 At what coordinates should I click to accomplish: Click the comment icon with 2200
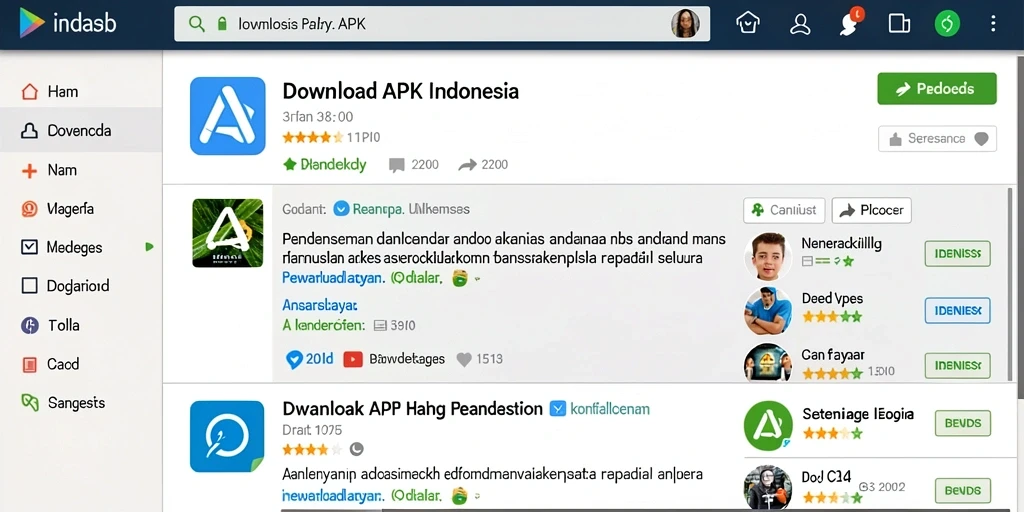(x=396, y=165)
